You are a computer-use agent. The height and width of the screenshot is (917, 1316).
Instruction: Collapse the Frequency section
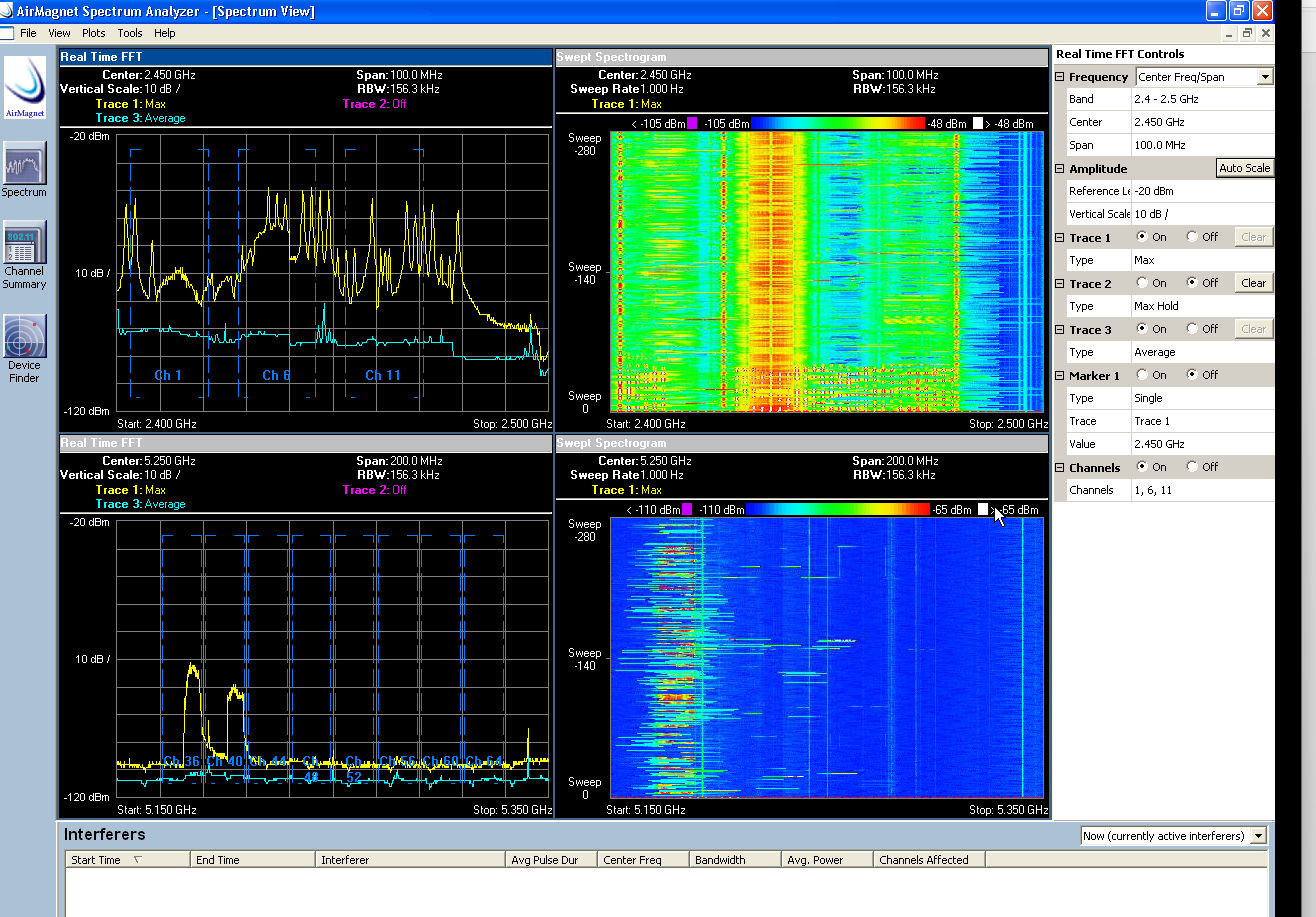click(1060, 77)
